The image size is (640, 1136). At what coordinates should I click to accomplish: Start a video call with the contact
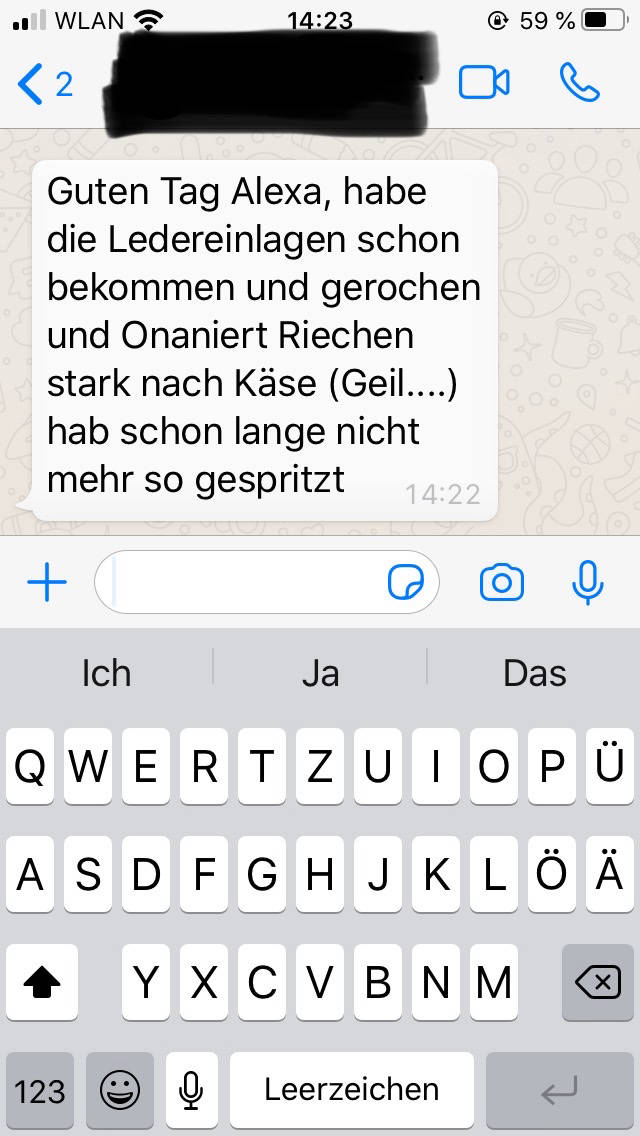[x=484, y=83]
